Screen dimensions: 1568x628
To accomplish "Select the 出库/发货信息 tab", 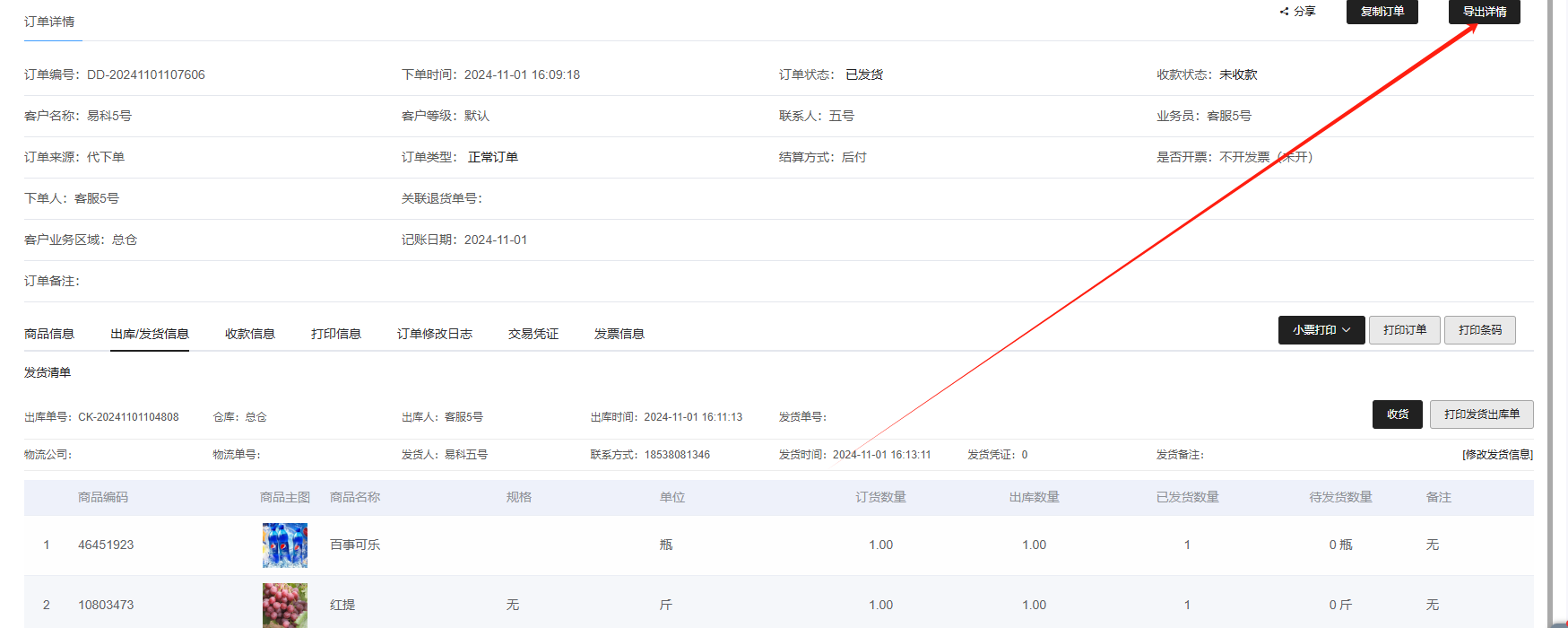I will (x=150, y=334).
